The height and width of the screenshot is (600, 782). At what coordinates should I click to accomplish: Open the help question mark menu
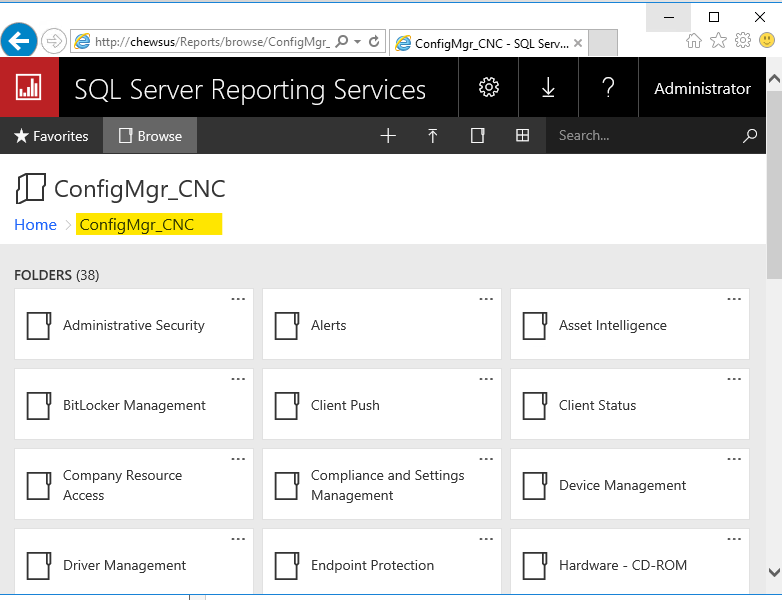608,87
